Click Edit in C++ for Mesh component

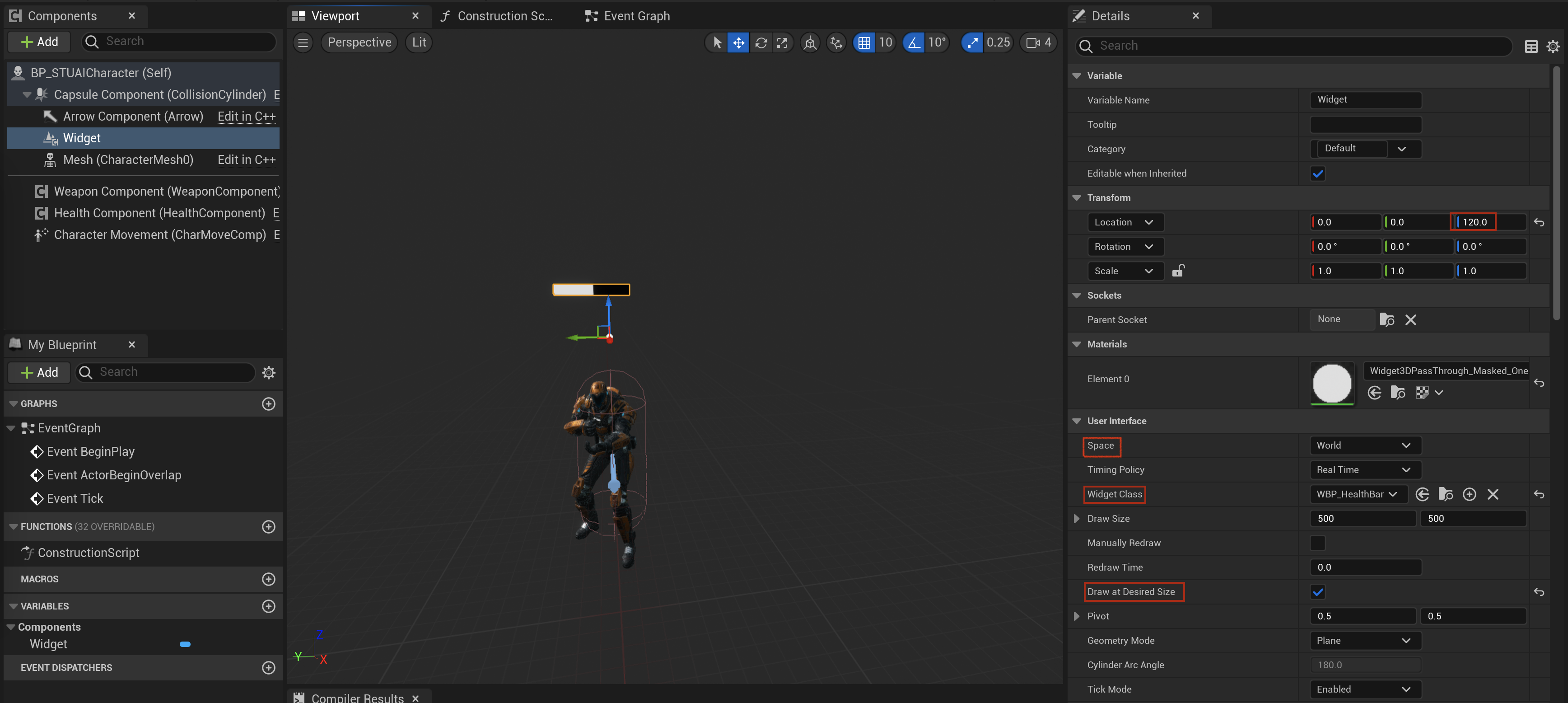247,159
